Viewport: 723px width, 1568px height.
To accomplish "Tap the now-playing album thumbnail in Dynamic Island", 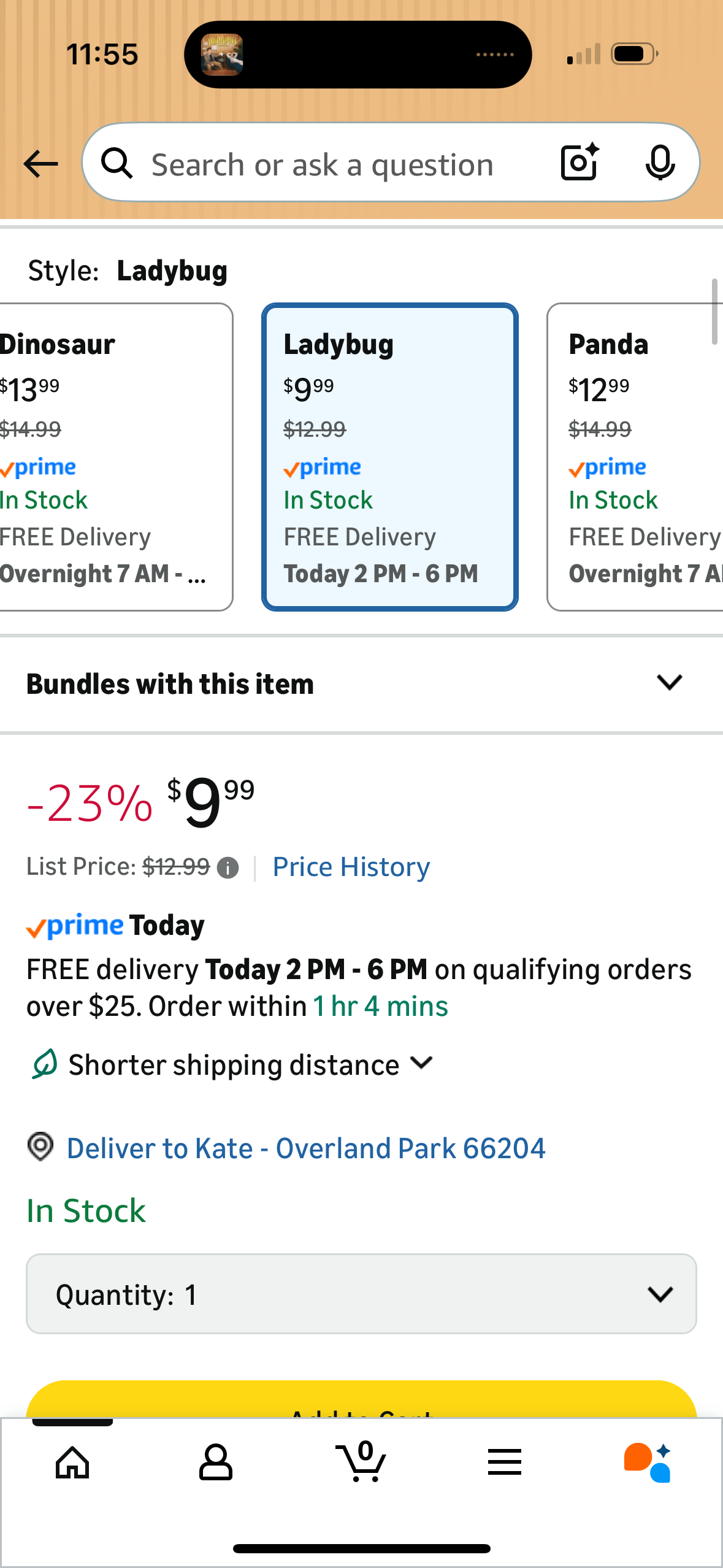I will (222, 55).
